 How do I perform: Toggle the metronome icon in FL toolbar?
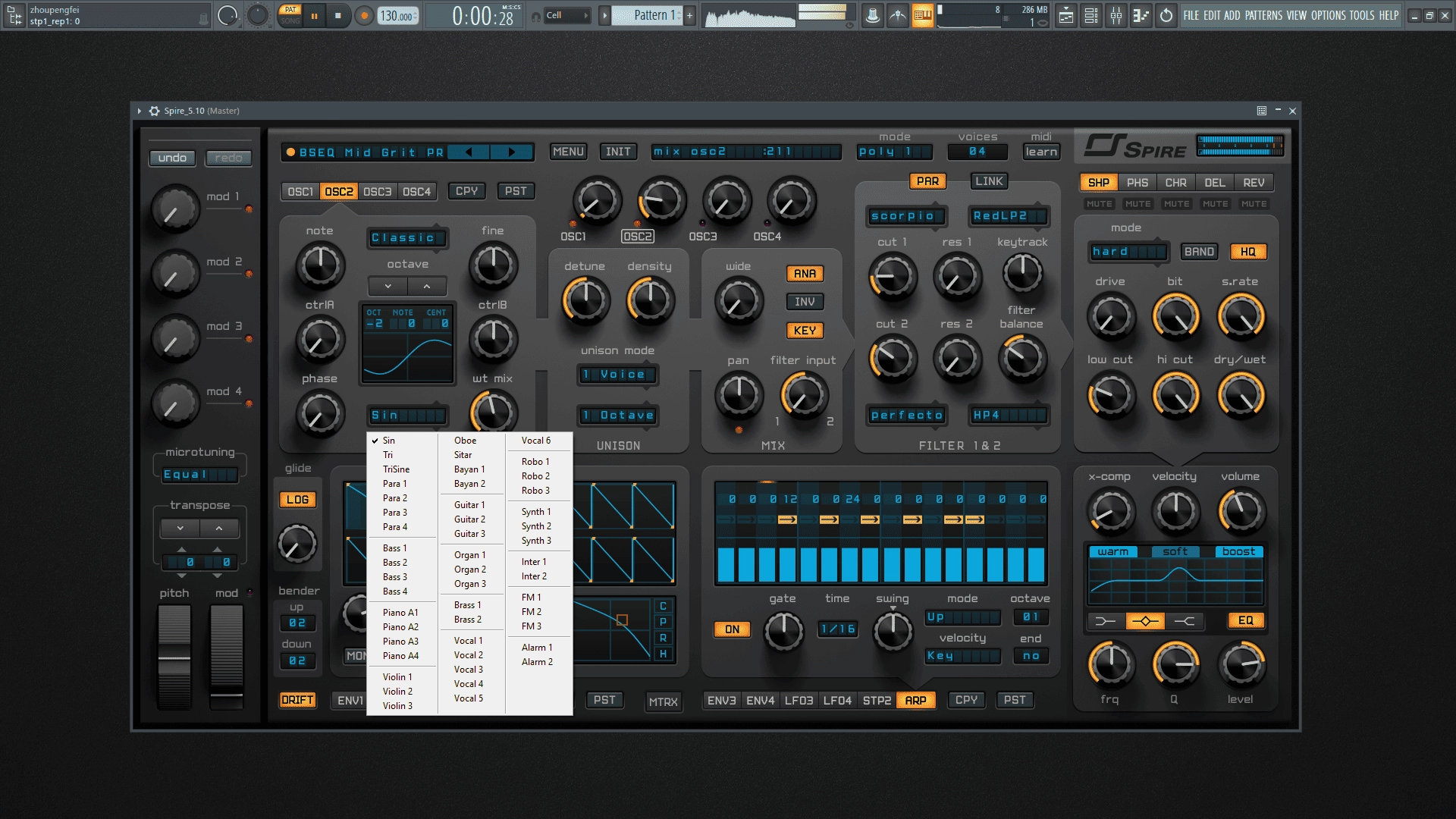tap(873, 15)
